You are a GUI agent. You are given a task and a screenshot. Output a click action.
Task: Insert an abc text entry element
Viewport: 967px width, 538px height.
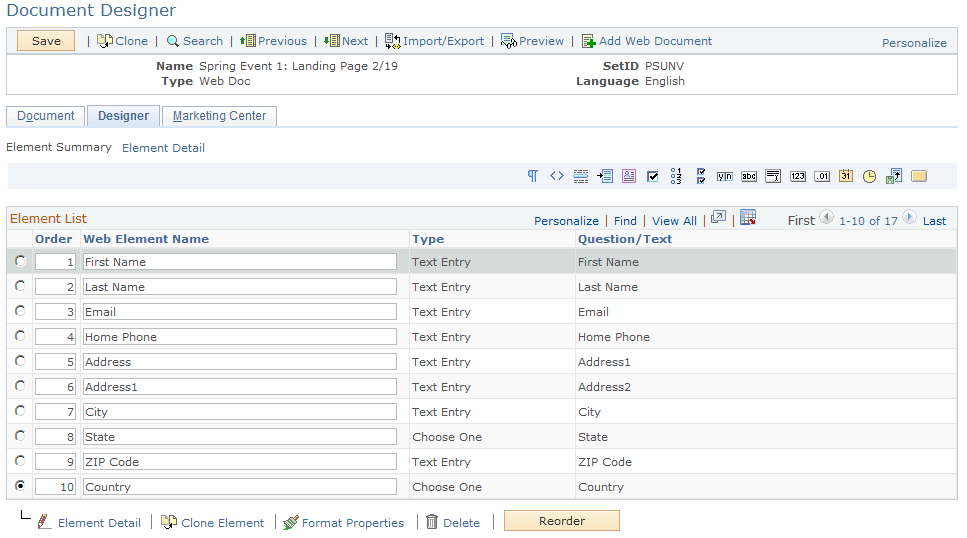coord(749,176)
